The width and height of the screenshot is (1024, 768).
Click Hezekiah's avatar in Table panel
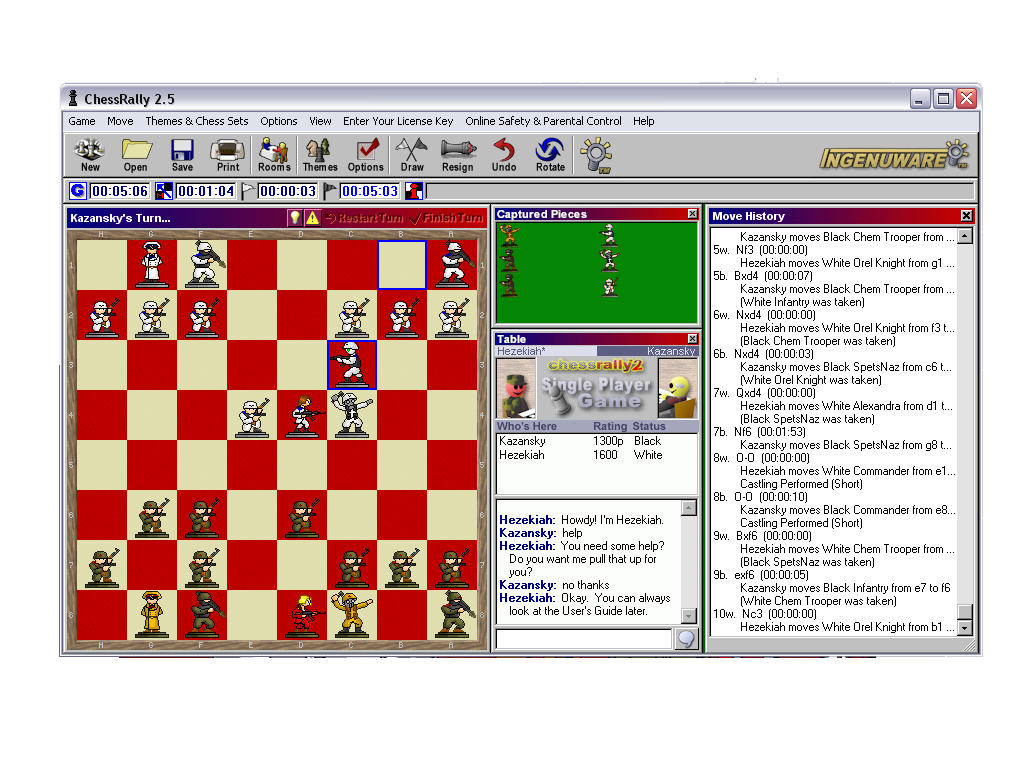(516, 388)
